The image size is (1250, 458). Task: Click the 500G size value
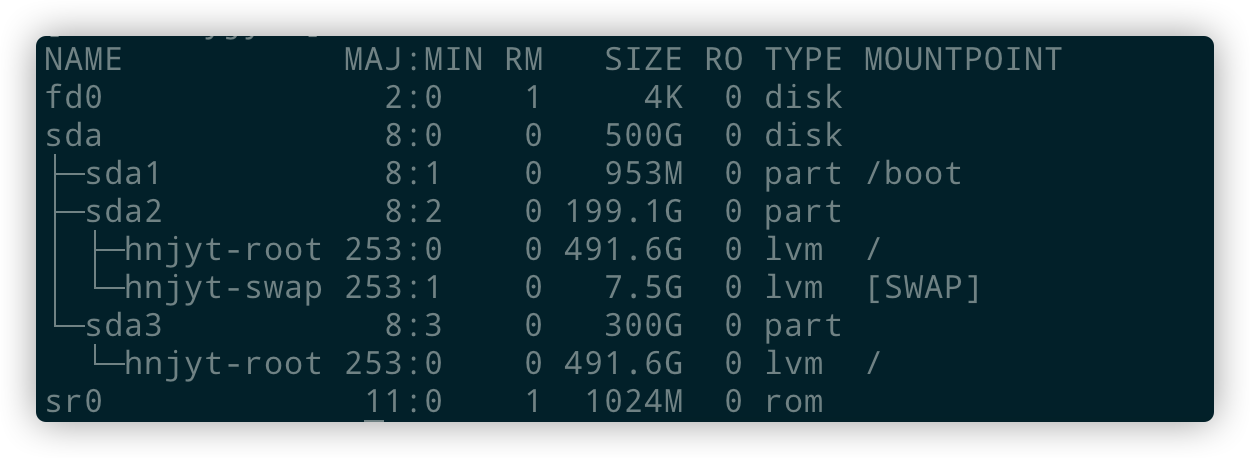pos(643,136)
